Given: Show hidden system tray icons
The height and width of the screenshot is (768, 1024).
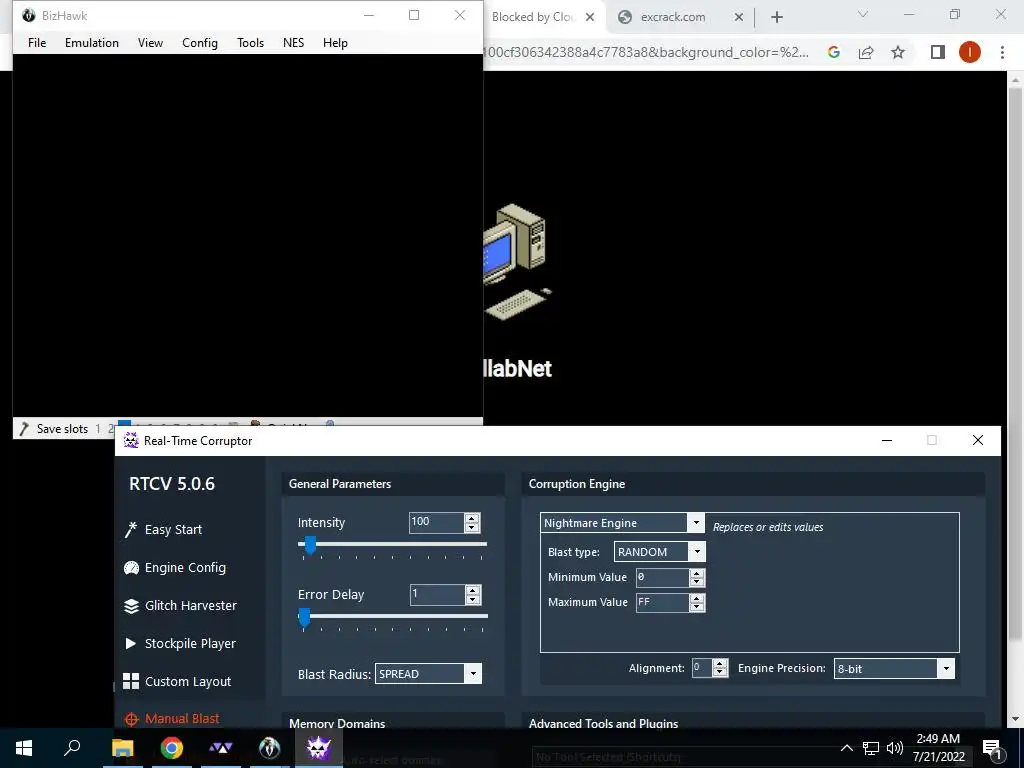Looking at the screenshot, I should [846, 748].
